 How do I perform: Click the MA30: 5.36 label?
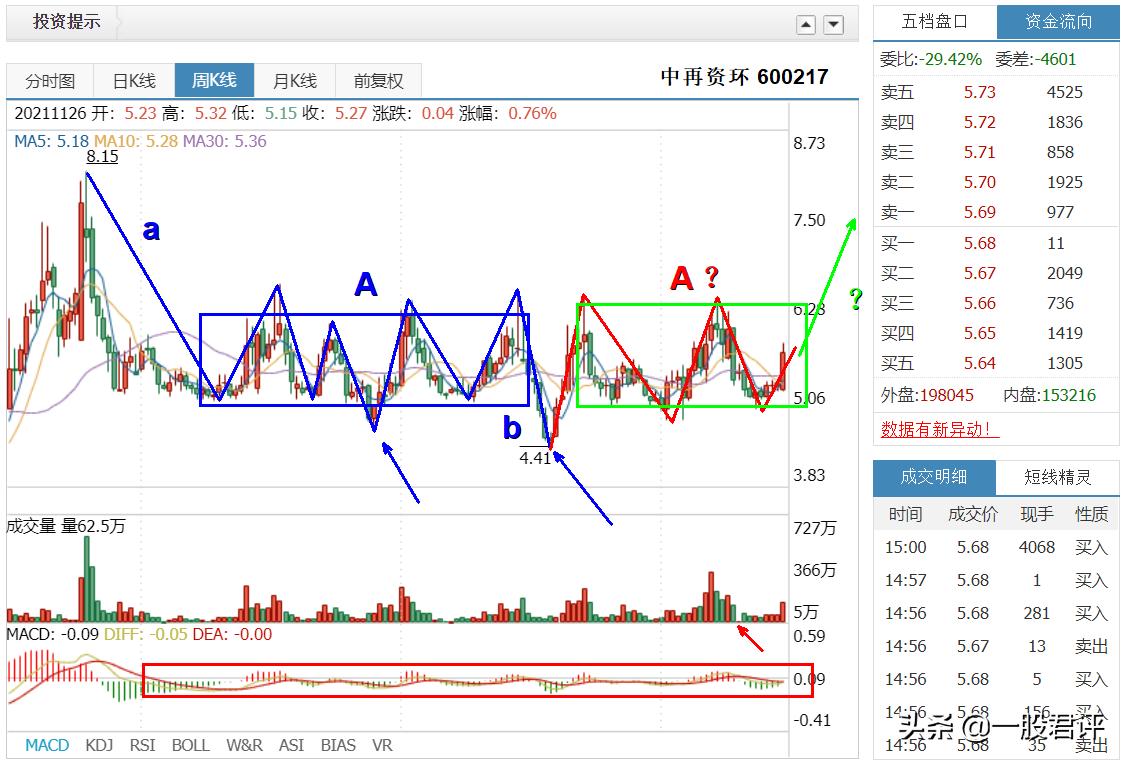[x=224, y=142]
